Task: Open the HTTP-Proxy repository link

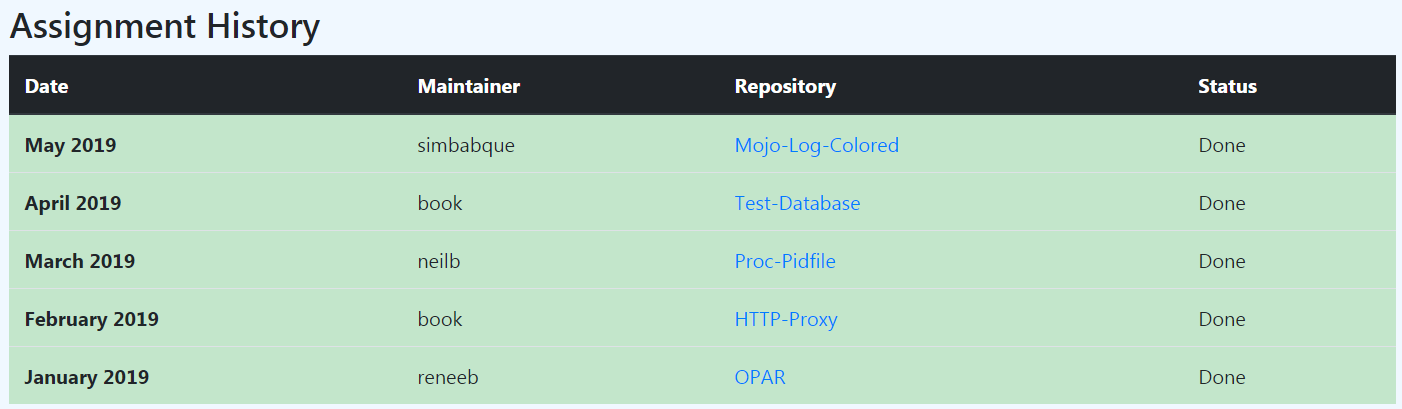Action: pyautogui.click(x=786, y=319)
